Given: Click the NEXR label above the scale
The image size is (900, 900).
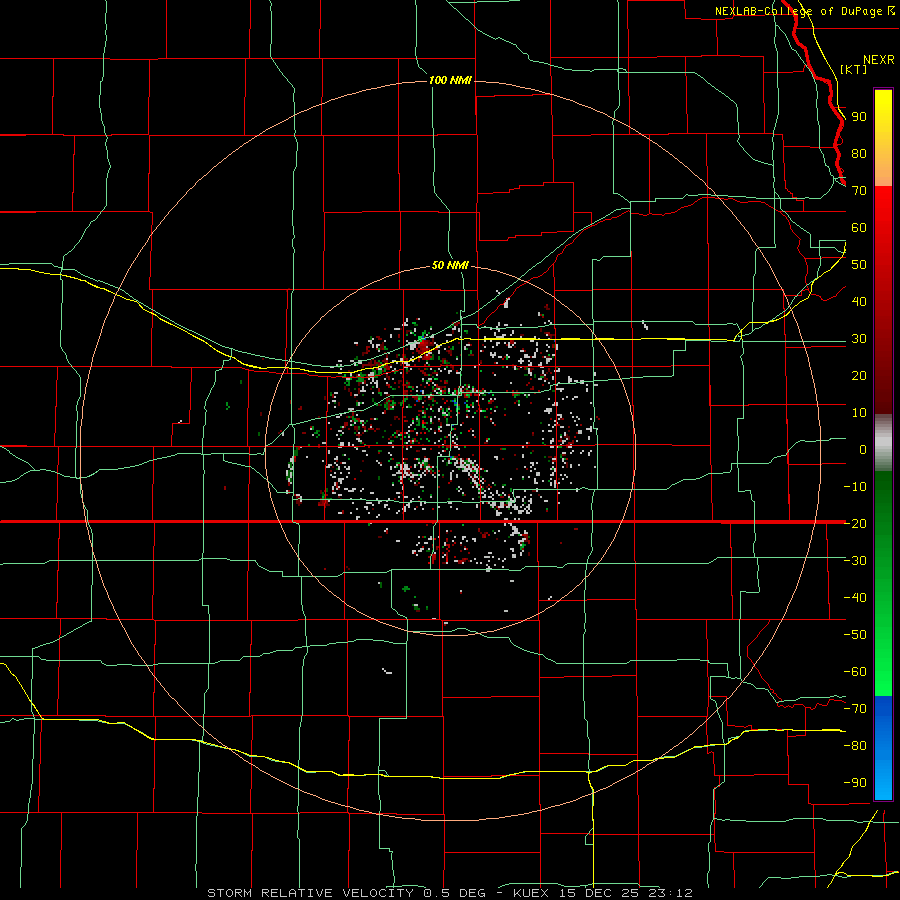Looking at the screenshot, I should coord(879,60).
